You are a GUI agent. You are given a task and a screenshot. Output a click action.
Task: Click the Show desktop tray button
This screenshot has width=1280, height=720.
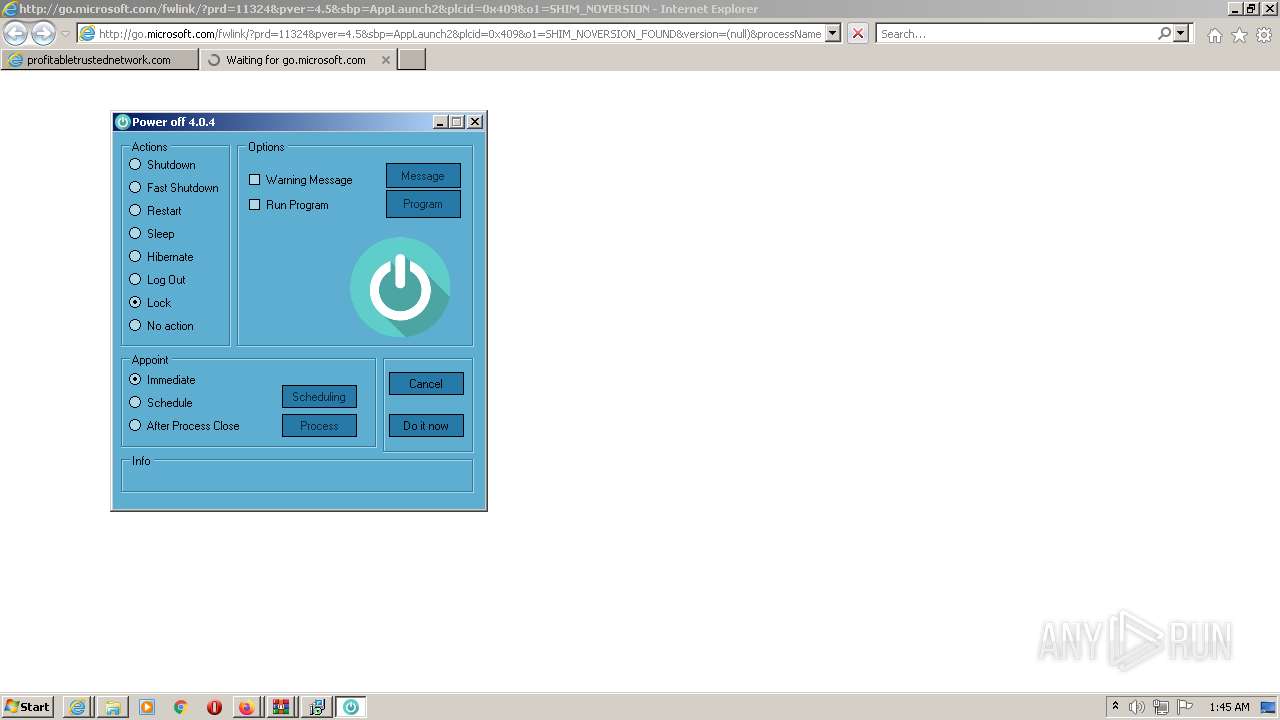pos(1268,707)
